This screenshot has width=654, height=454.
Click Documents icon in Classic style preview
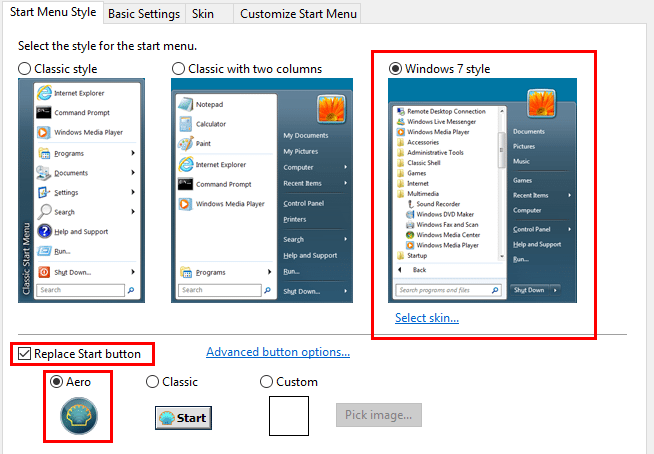pyautogui.click(x=43, y=173)
